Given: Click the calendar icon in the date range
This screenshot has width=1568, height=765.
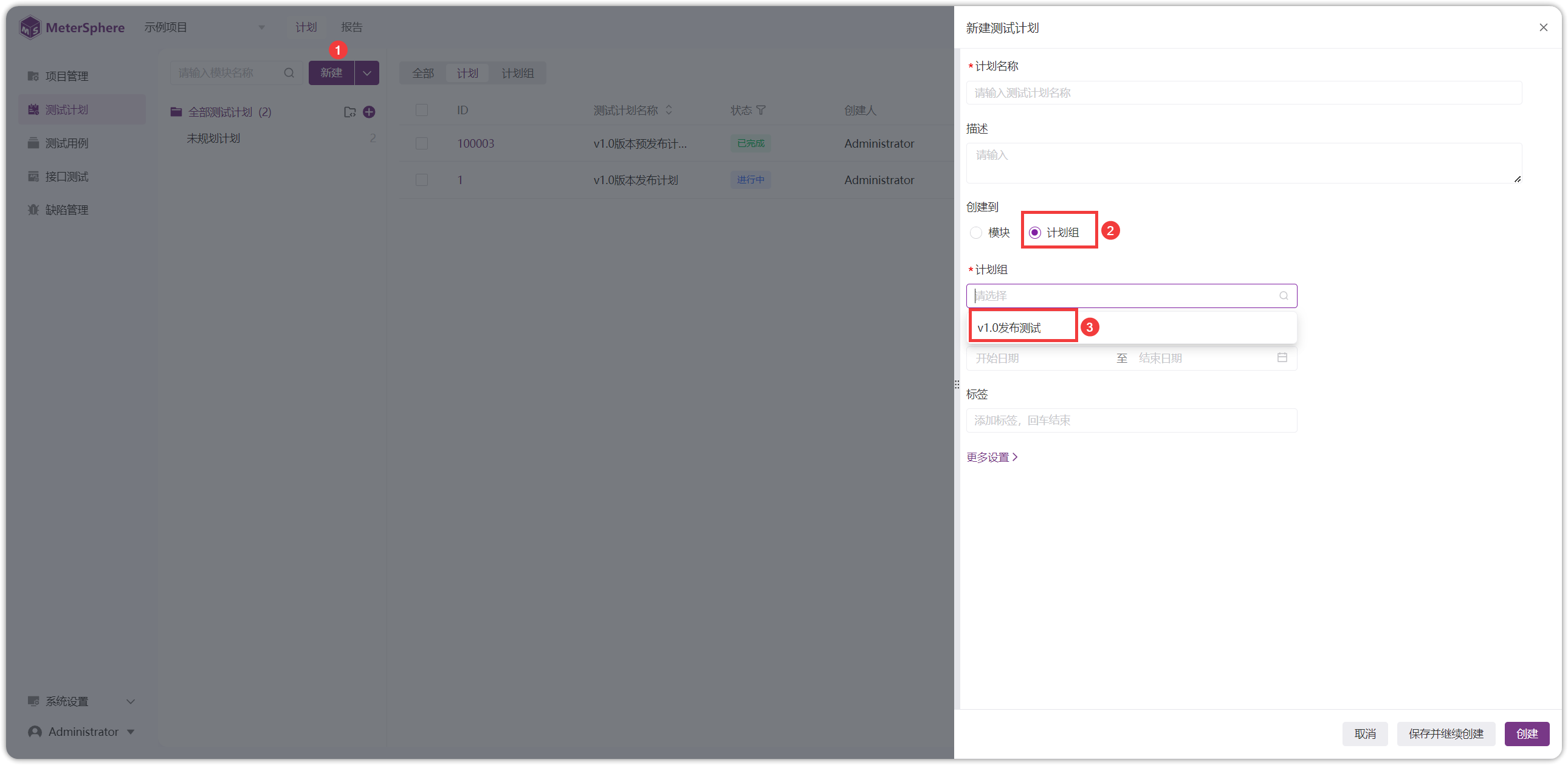Looking at the screenshot, I should [x=1282, y=358].
